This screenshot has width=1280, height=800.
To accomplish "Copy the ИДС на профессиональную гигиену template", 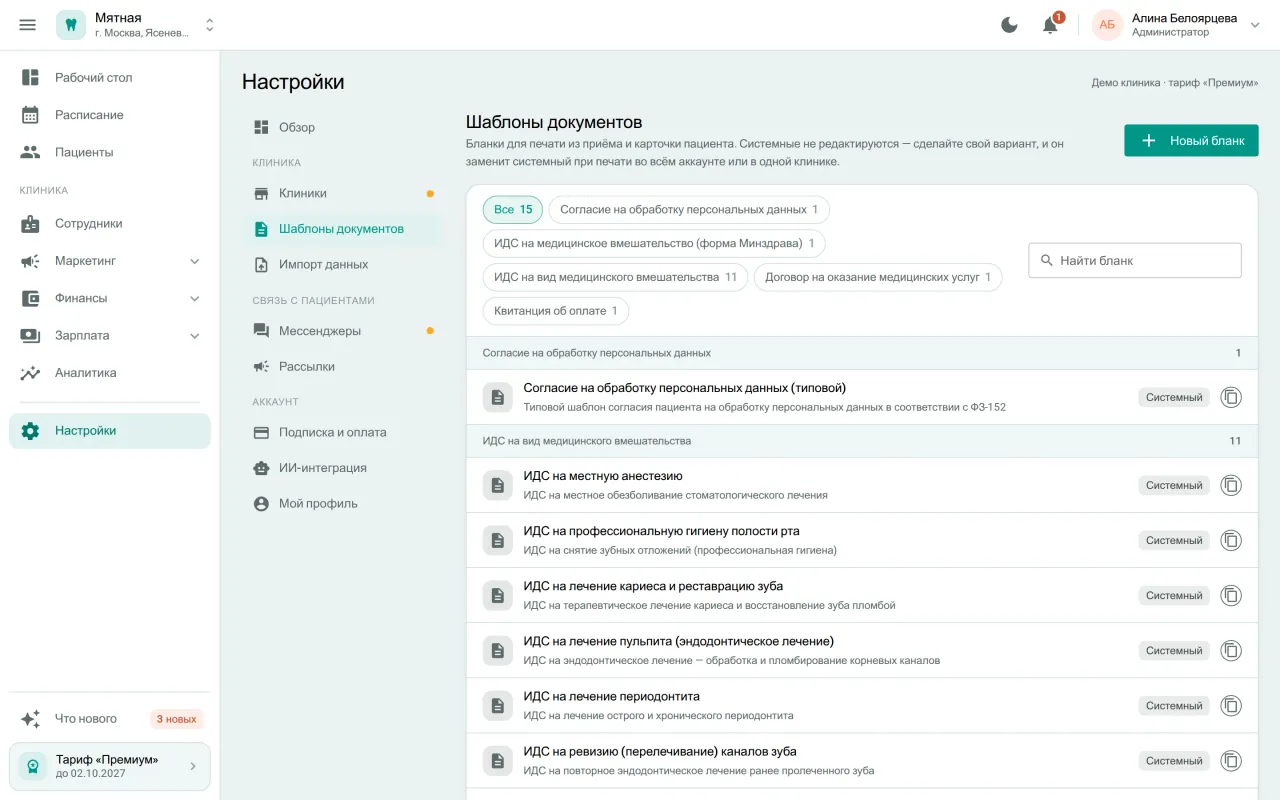I will point(1231,540).
